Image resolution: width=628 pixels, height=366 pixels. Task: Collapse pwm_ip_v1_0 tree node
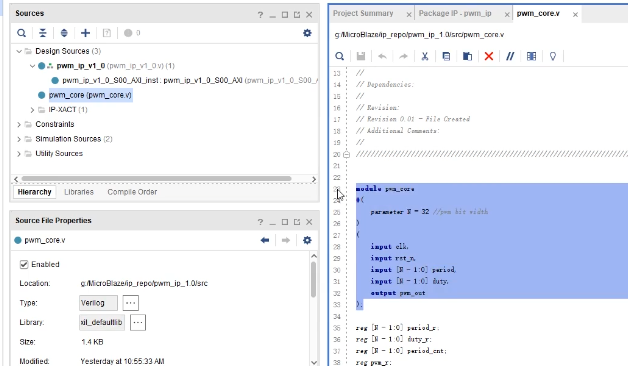pos(32,66)
